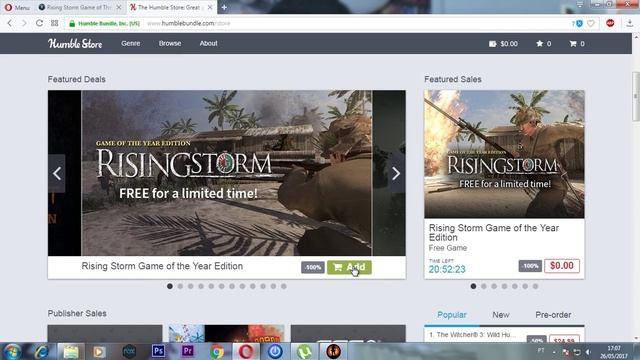Open a new browser tab

point(224,7)
